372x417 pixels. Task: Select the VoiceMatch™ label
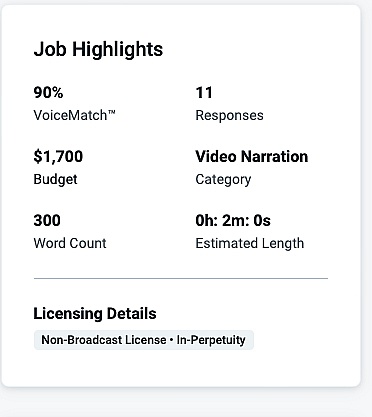point(74,115)
